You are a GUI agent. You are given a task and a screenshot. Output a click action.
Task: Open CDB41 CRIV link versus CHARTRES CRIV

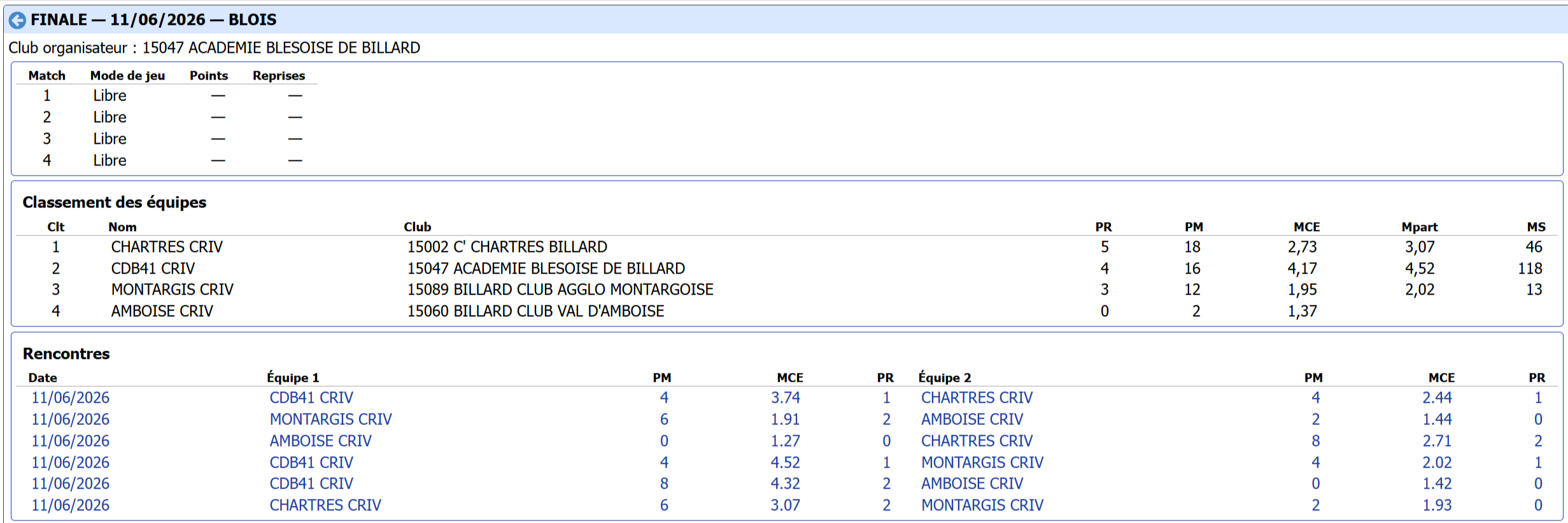tap(311, 398)
